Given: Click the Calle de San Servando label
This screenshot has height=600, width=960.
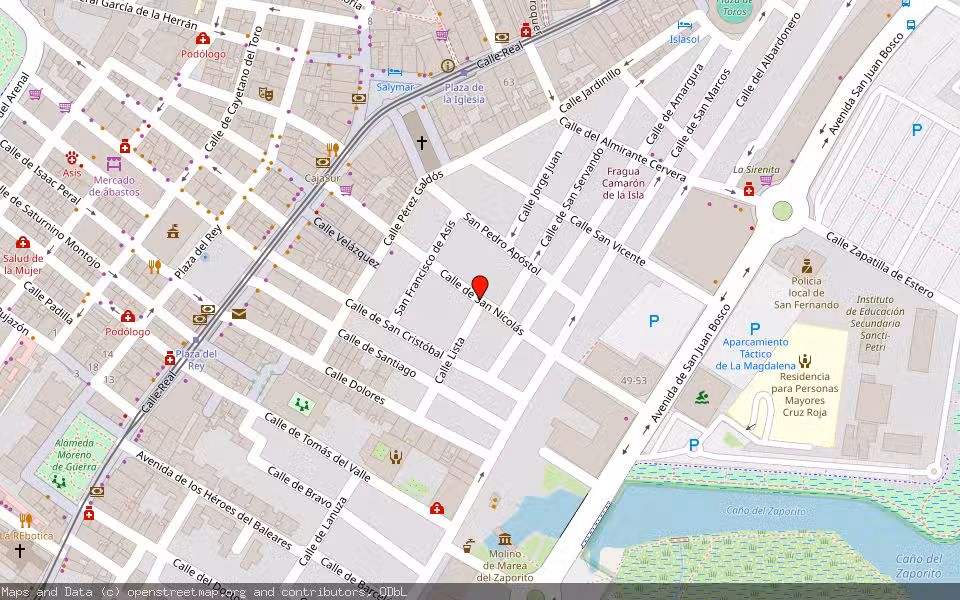Looking at the screenshot, I should [x=573, y=196].
